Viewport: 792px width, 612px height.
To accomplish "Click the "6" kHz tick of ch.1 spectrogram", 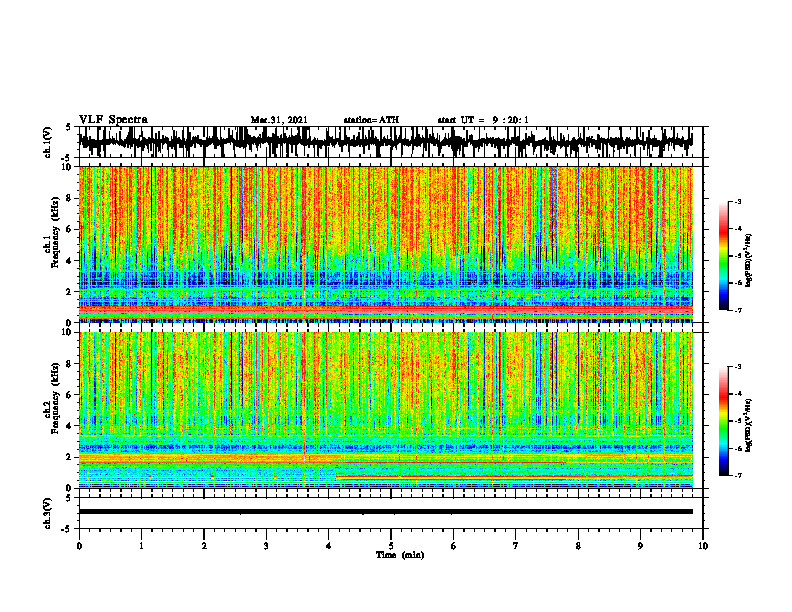I will click(x=70, y=229).
